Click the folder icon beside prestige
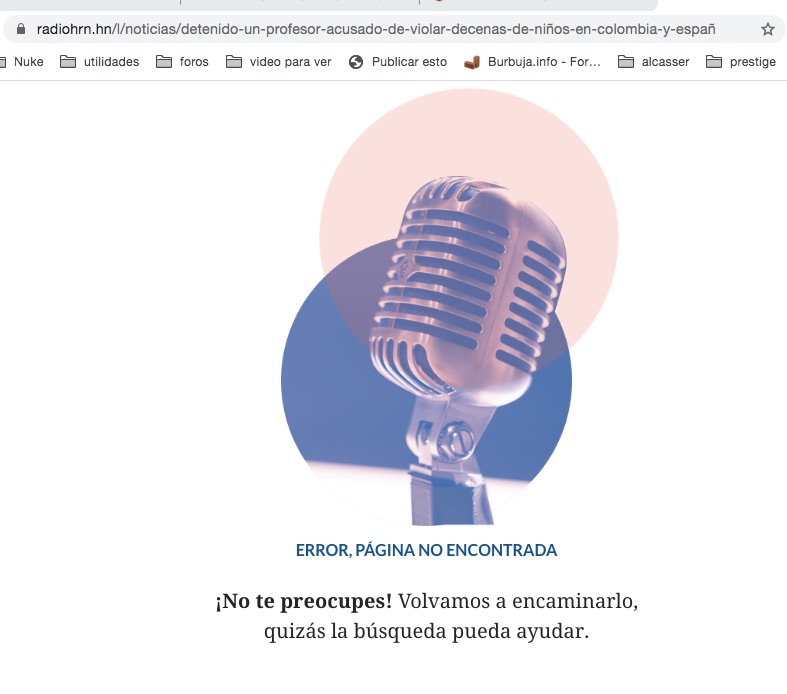The width and height of the screenshot is (787, 694). (x=714, y=62)
